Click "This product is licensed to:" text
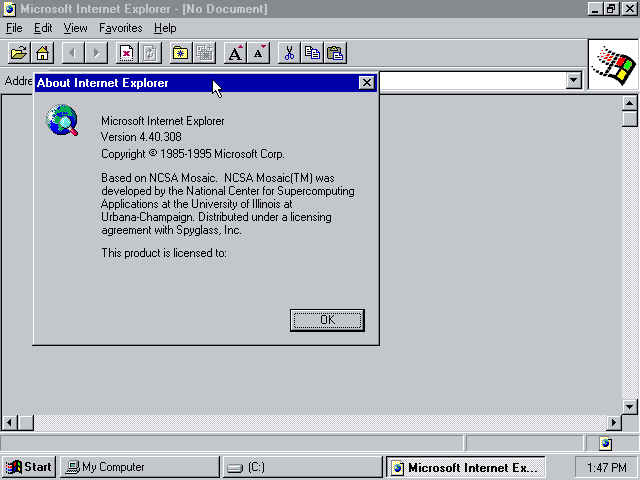Image resolution: width=640 pixels, height=480 pixels. click(x=164, y=253)
